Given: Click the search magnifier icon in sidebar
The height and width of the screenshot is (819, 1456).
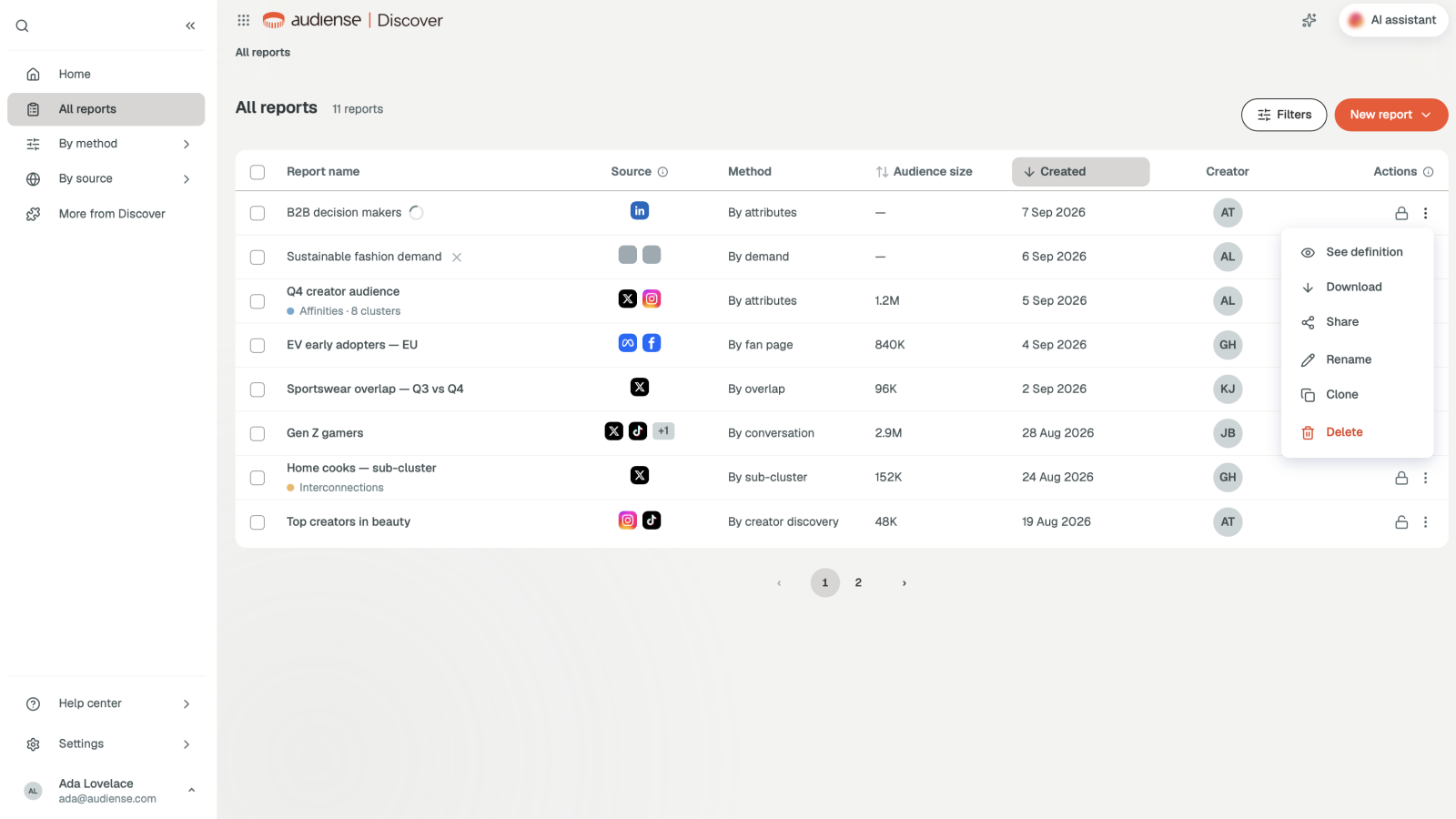Looking at the screenshot, I should tap(23, 25).
